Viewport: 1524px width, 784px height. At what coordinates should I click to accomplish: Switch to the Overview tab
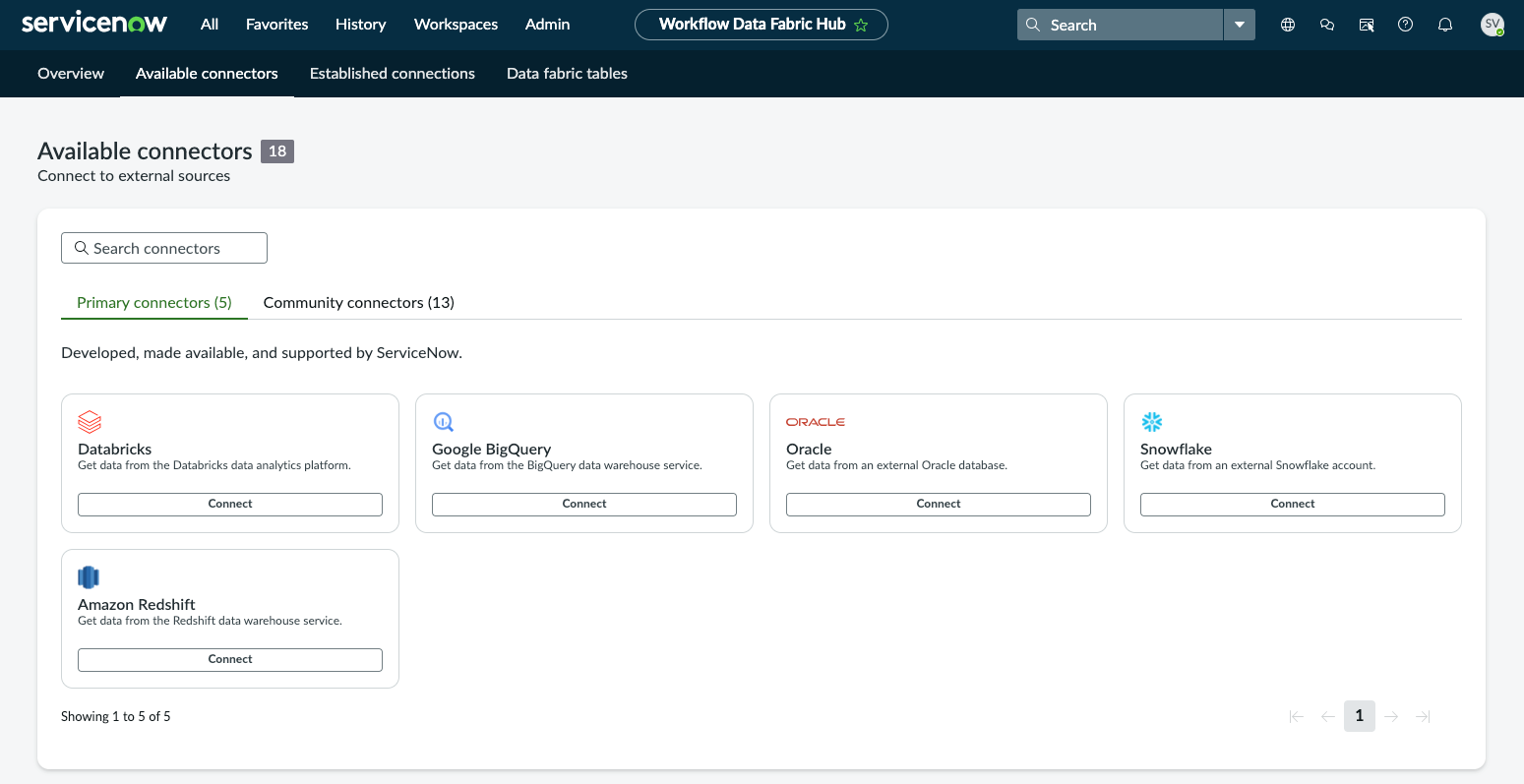pos(71,74)
